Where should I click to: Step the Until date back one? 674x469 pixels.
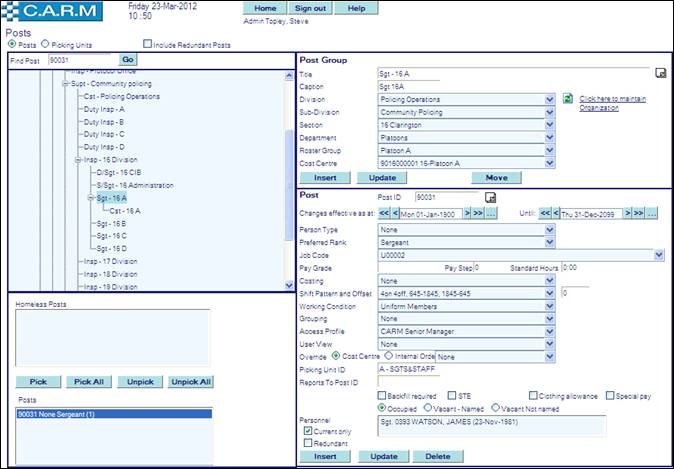tap(556, 213)
